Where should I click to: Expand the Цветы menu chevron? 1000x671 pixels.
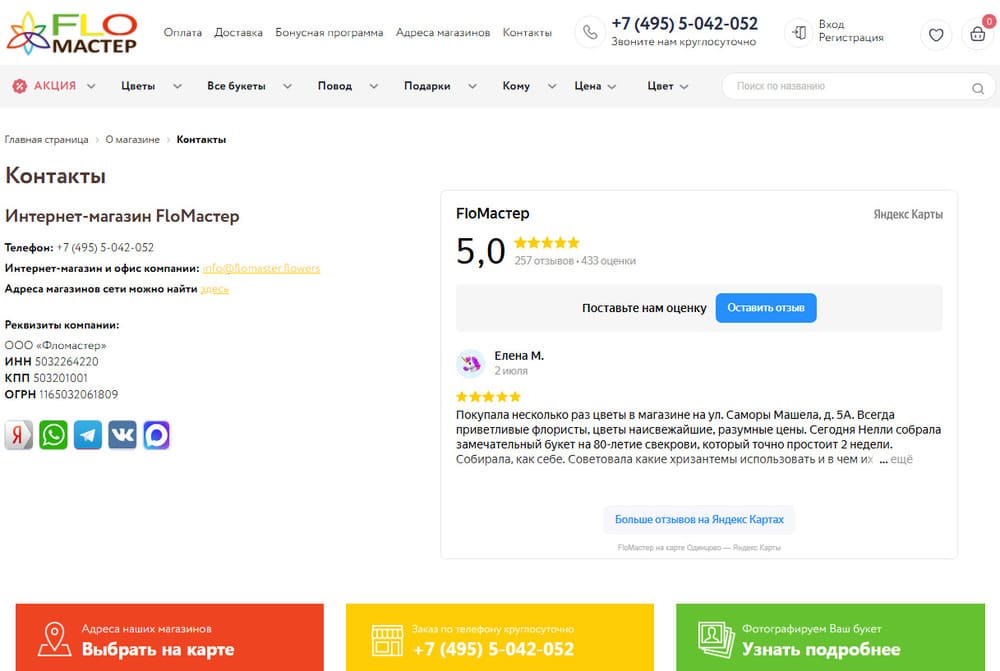177,86
